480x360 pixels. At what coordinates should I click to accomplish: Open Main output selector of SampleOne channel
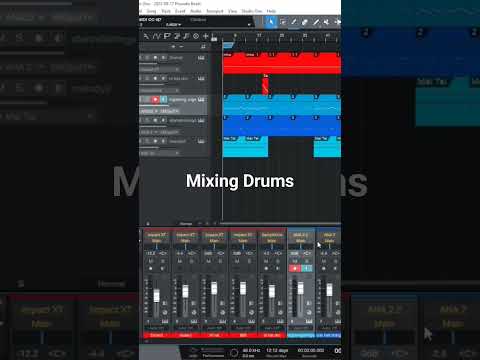[272, 241]
